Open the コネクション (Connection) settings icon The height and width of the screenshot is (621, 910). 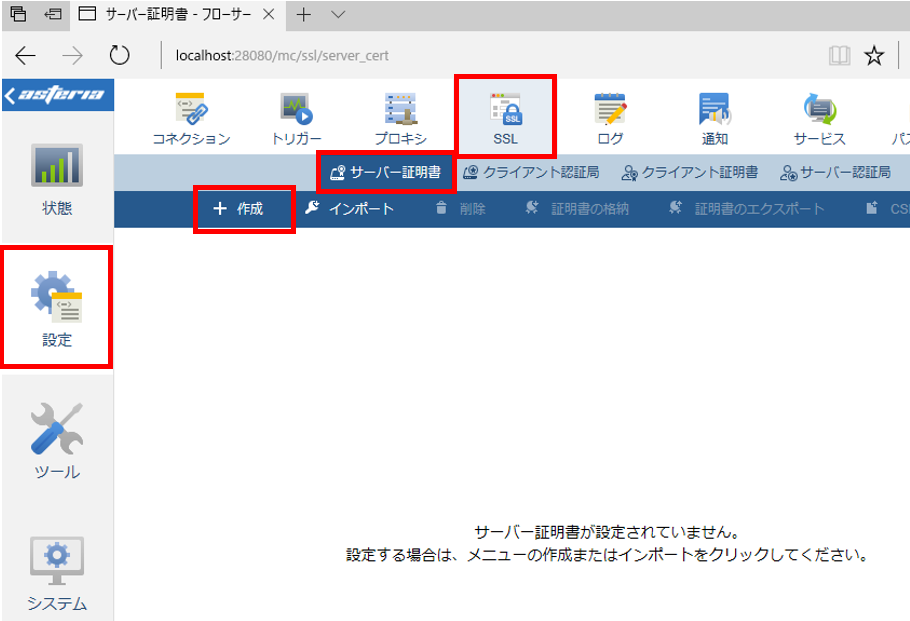pos(192,119)
